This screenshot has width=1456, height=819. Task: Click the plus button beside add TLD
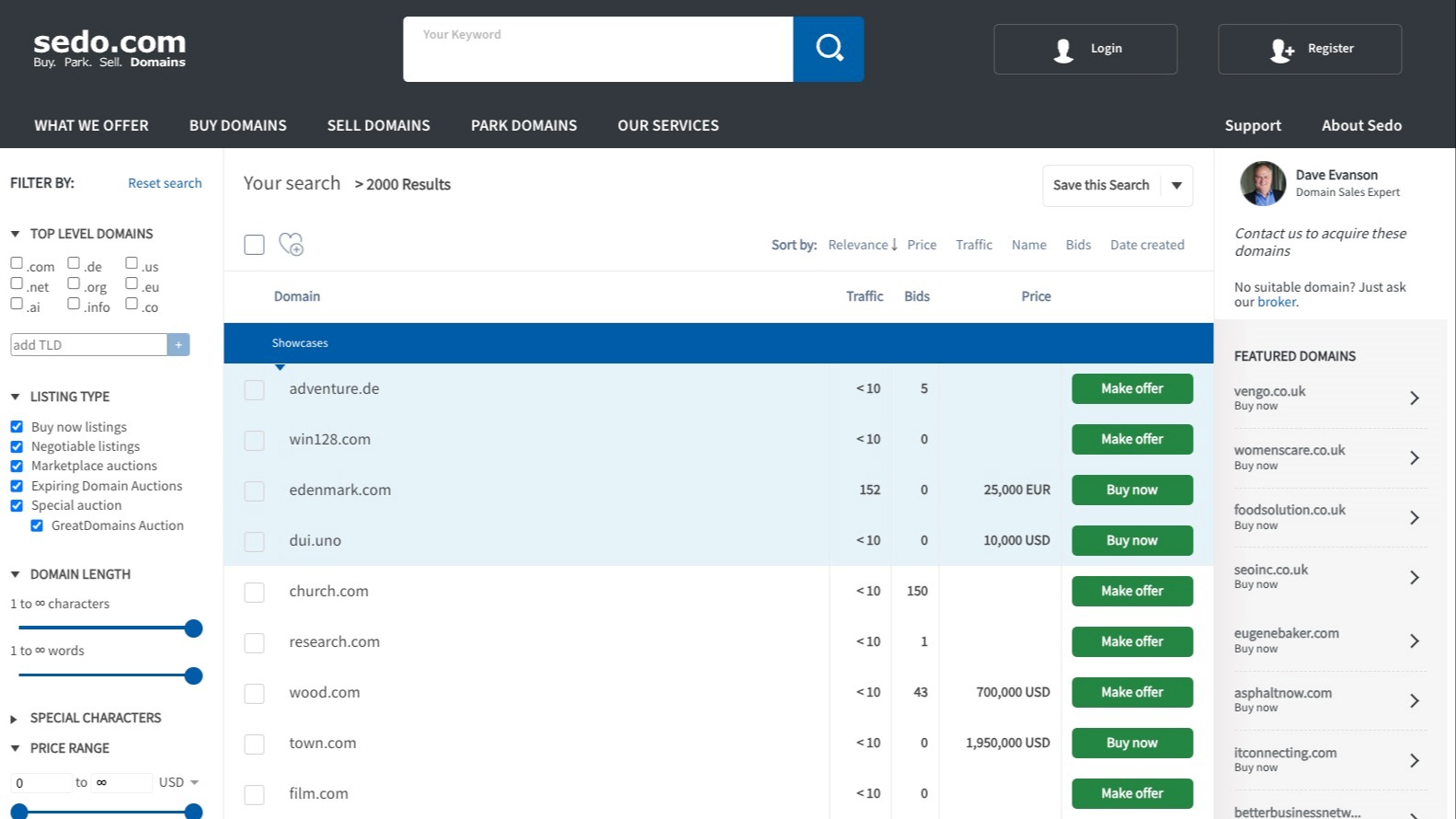coord(178,345)
